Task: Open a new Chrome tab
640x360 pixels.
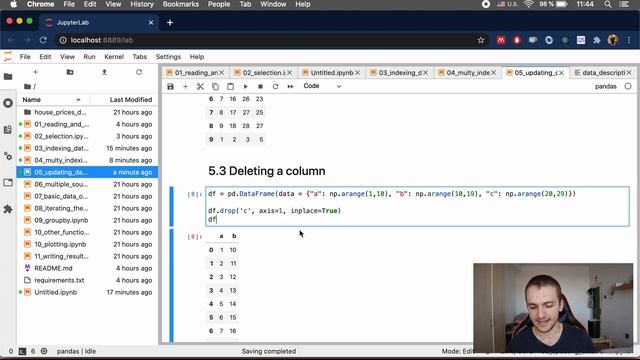Action: click(x=170, y=22)
